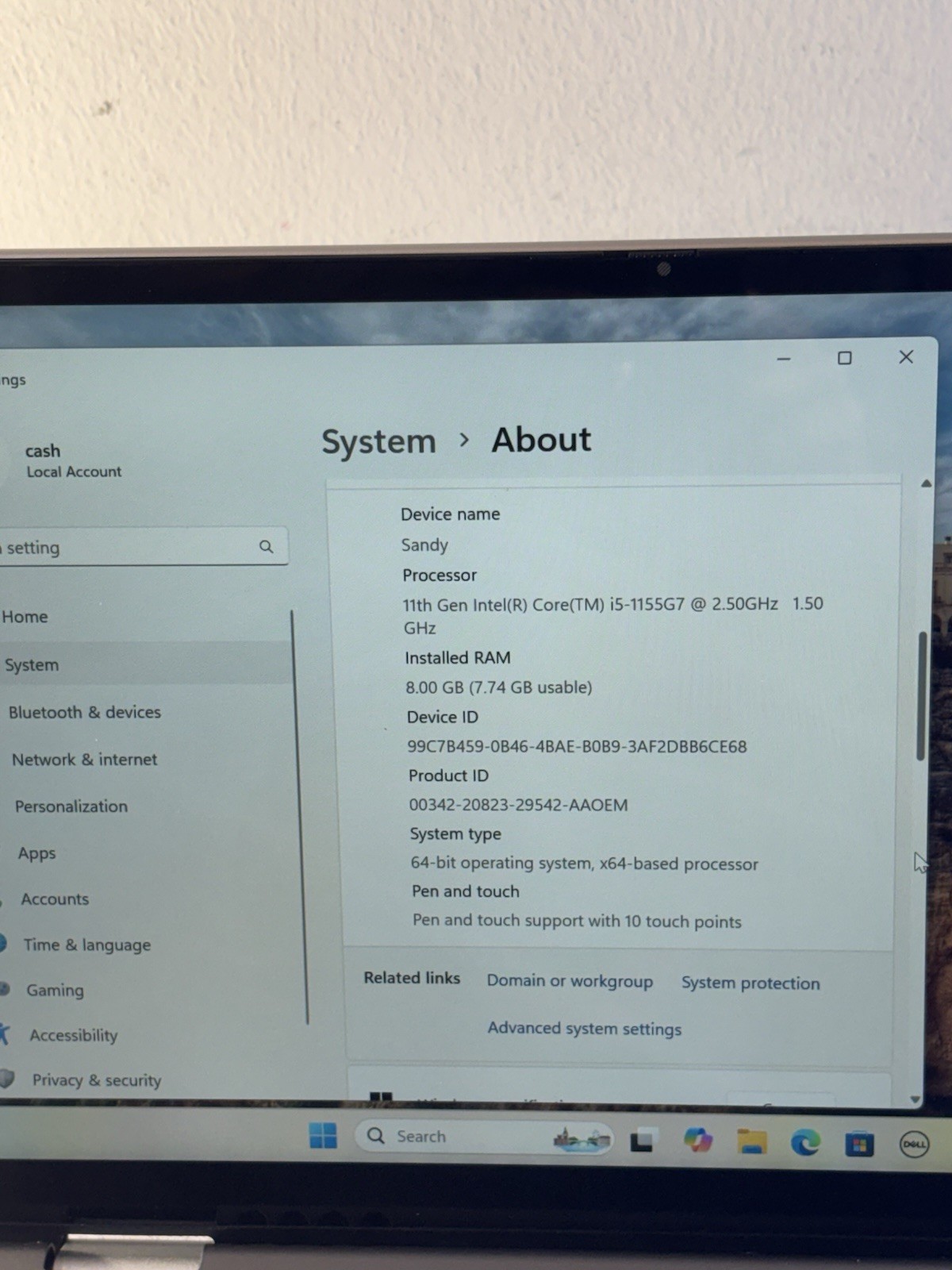
Task: Click the Device ID value 99C7B459-0B46-4BAE-B0B9-3AF2DBB6CE68
Action: pos(577,746)
